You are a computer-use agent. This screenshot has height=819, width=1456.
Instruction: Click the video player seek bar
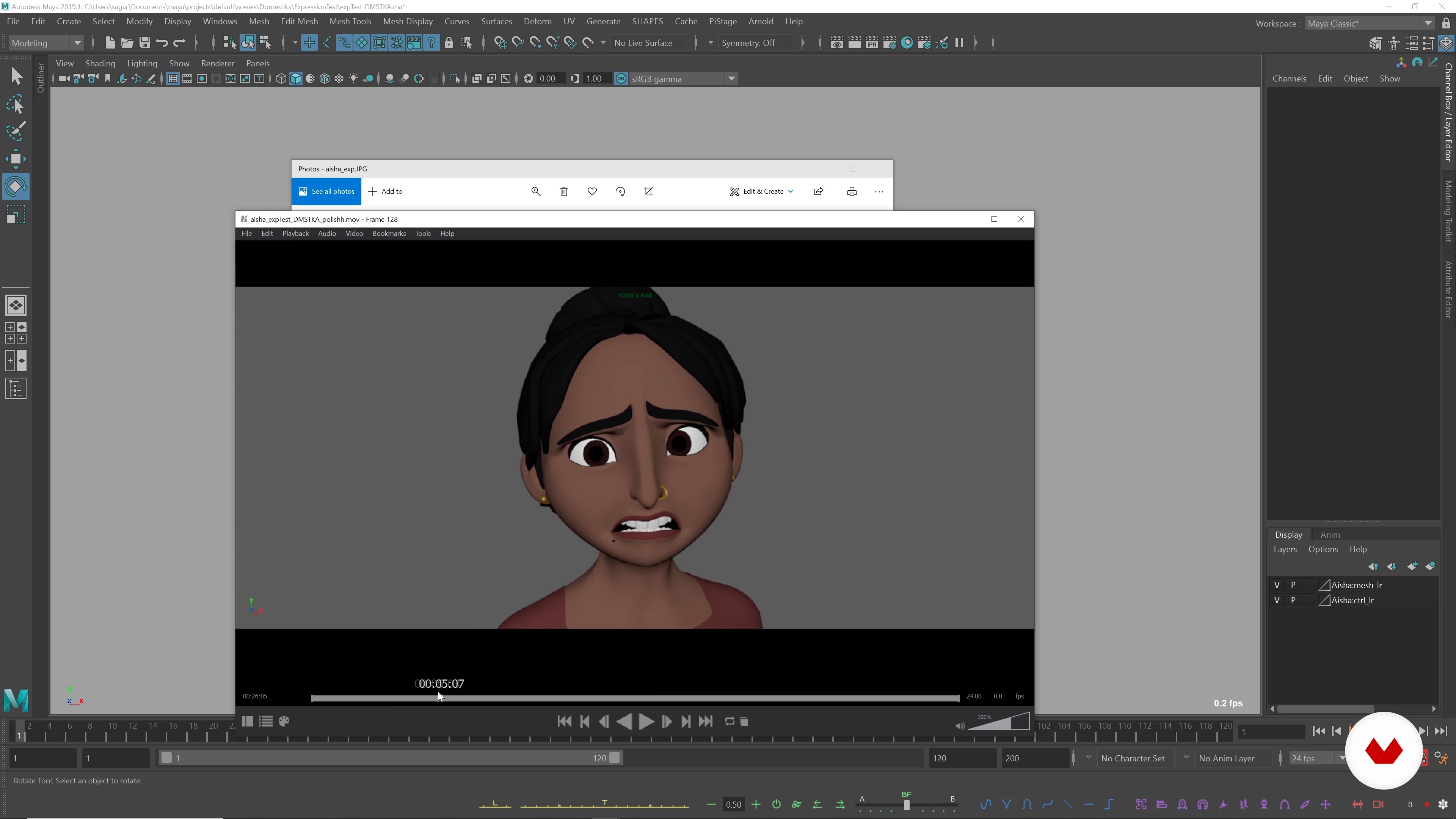tap(635, 698)
